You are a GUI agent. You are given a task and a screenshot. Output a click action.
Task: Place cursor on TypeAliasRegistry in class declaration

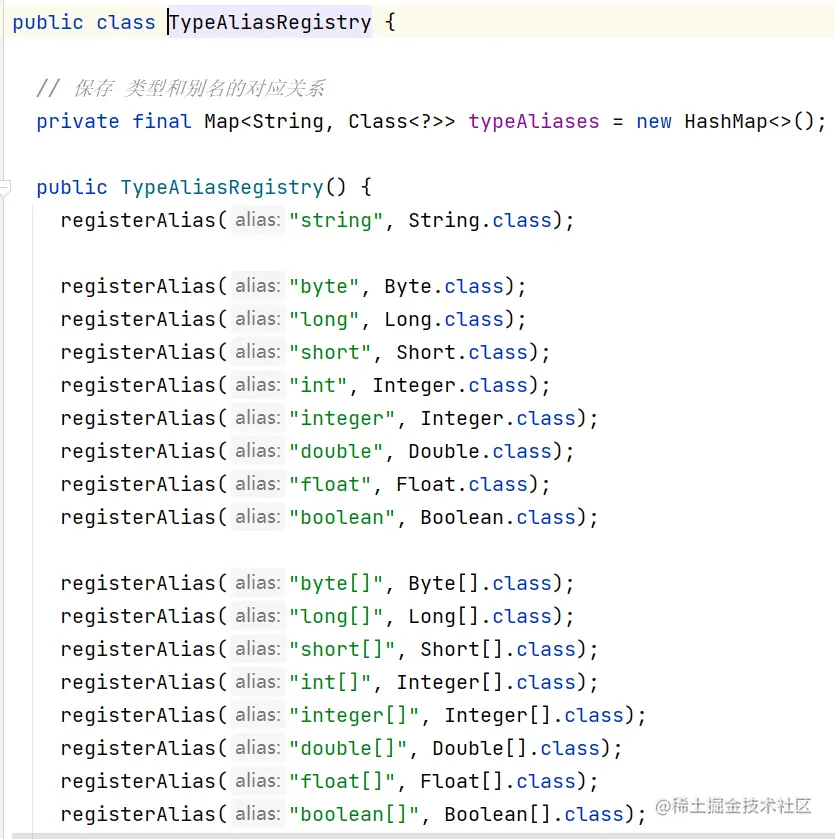[270, 22]
